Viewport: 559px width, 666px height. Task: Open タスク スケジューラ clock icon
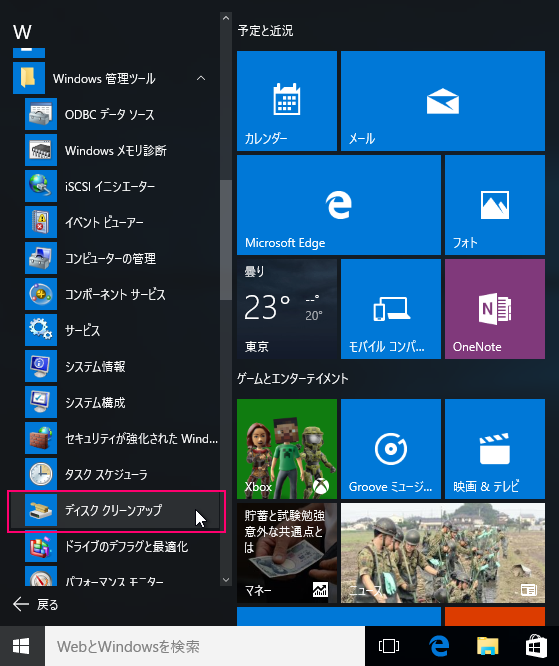click(x=41, y=474)
